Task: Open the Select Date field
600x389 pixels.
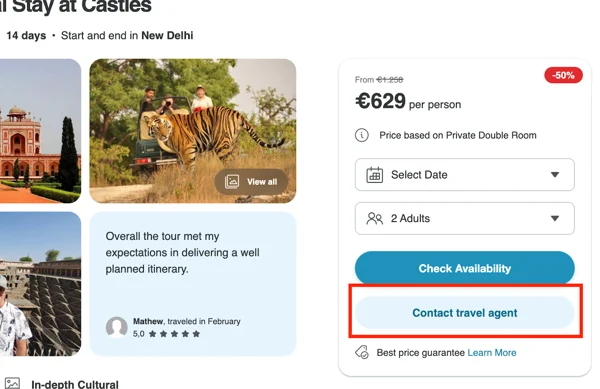Action: [x=465, y=175]
